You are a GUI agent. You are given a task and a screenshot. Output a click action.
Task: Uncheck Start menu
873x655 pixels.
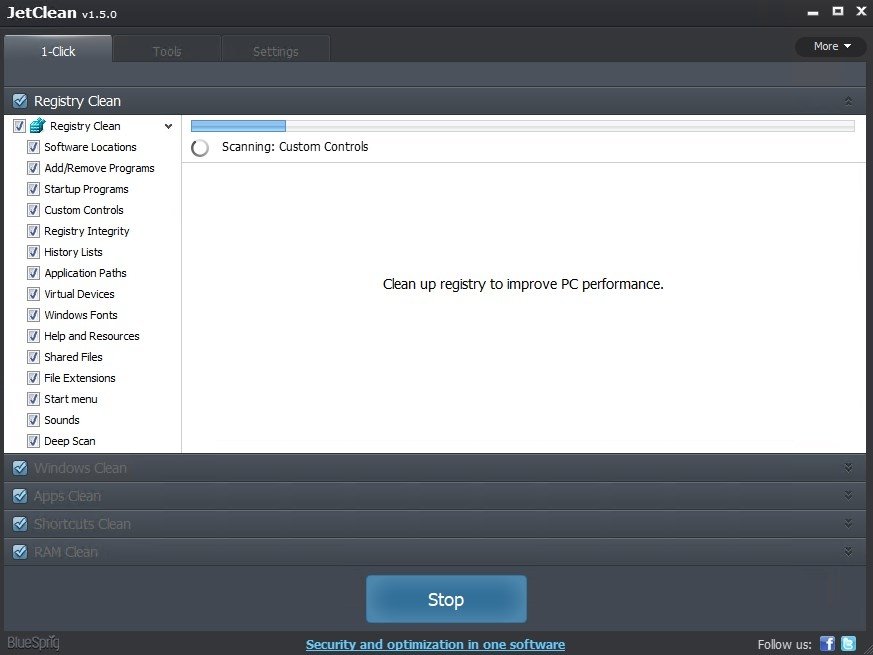point(33,399)
